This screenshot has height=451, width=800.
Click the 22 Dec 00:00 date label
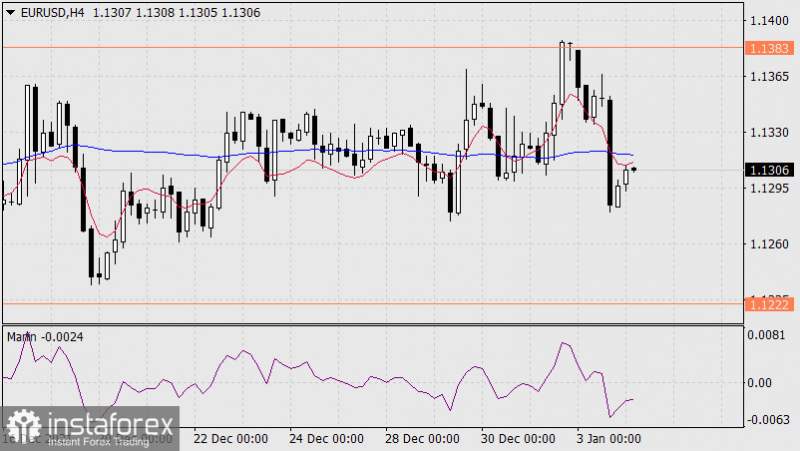pos(230,439)
